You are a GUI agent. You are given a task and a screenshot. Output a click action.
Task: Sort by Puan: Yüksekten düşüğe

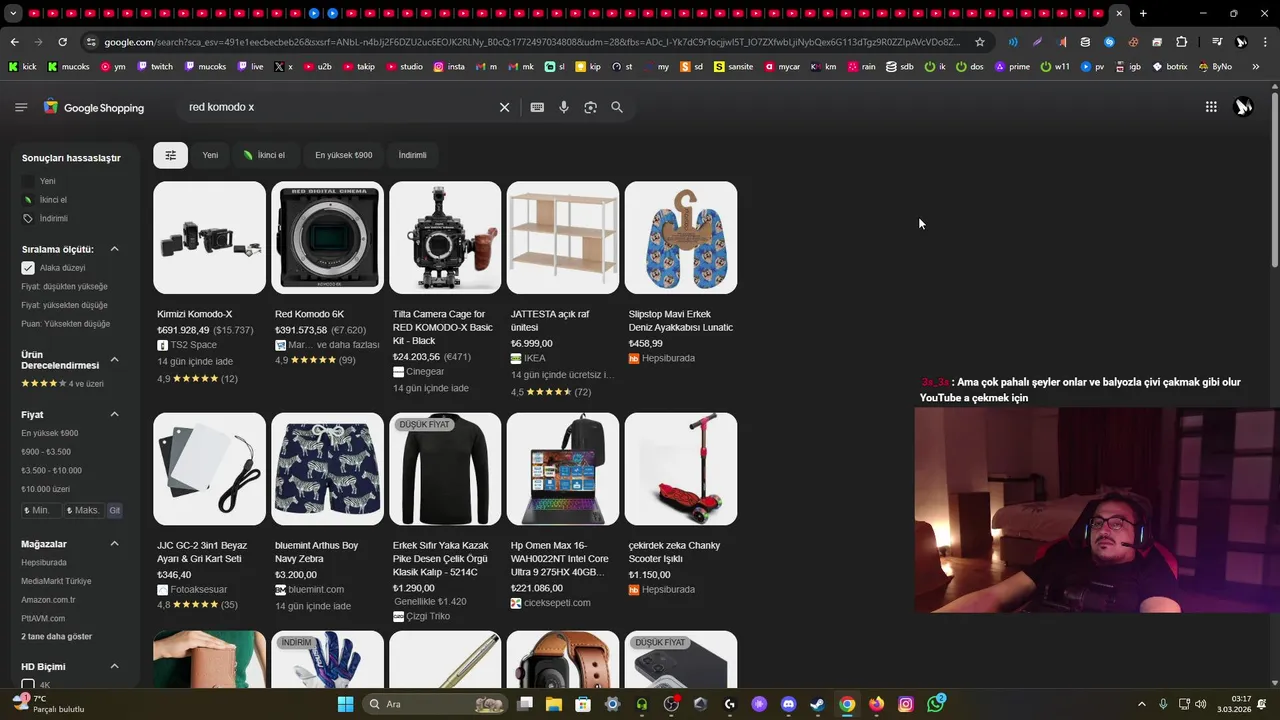tap(65, 324)
